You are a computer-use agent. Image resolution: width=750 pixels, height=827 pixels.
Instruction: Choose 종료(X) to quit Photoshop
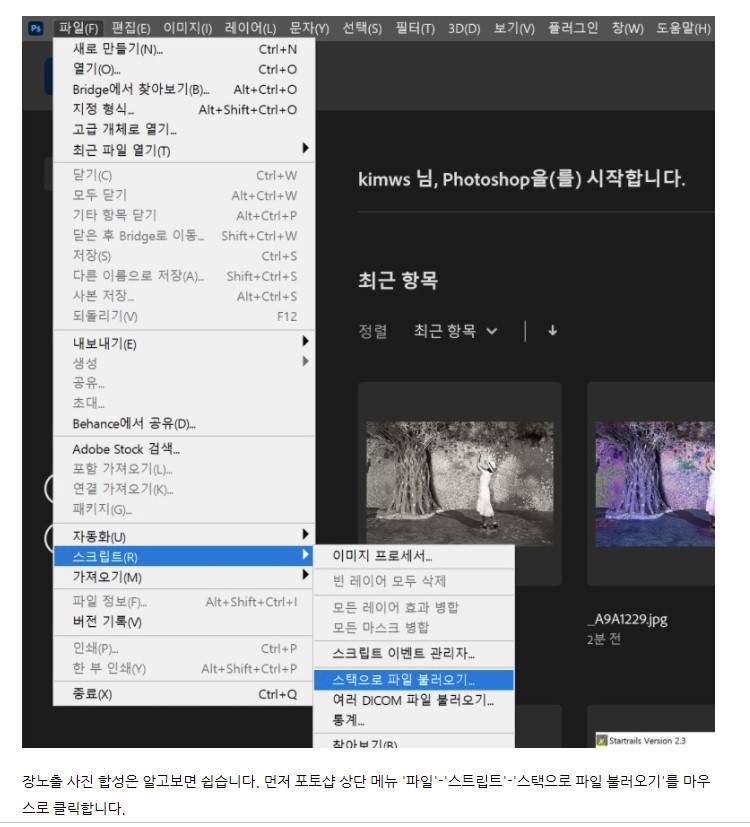click(184, 694)
